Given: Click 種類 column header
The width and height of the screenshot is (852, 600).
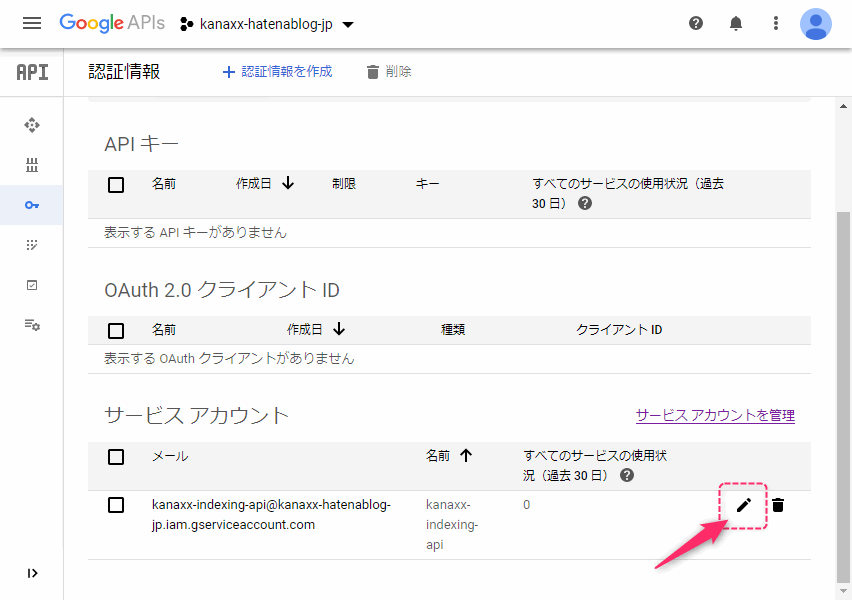Looking at the screenshot, I should click(x=453, y=329).
